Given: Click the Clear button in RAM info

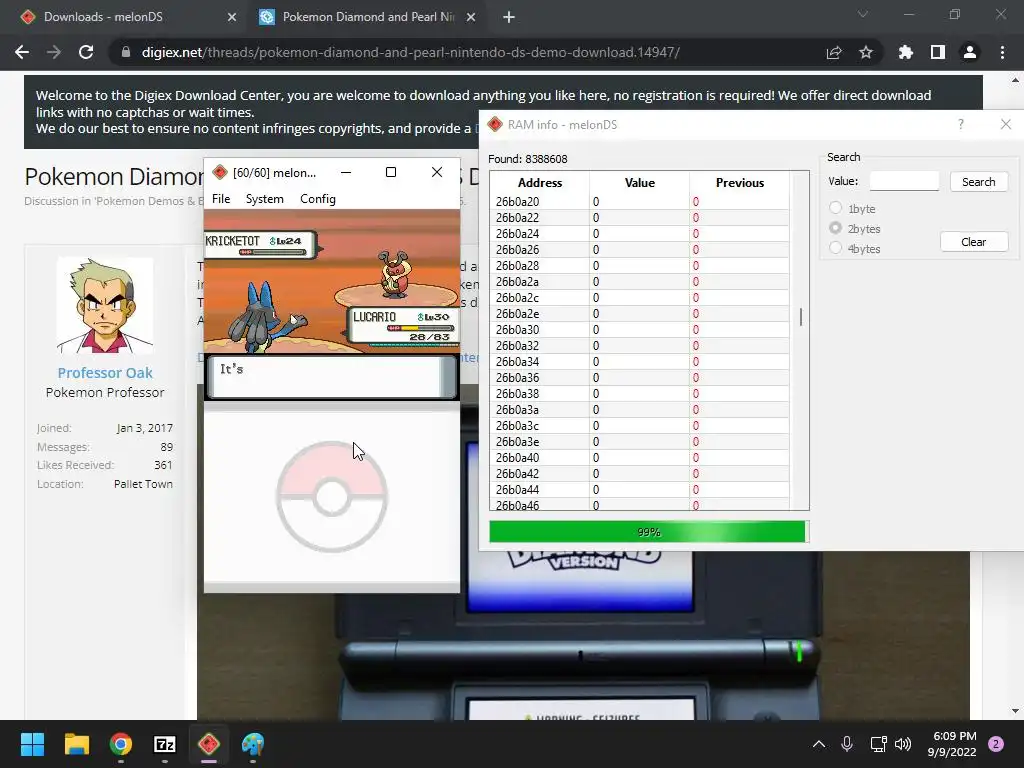Looking at the screenshot, I should [974, 242].
